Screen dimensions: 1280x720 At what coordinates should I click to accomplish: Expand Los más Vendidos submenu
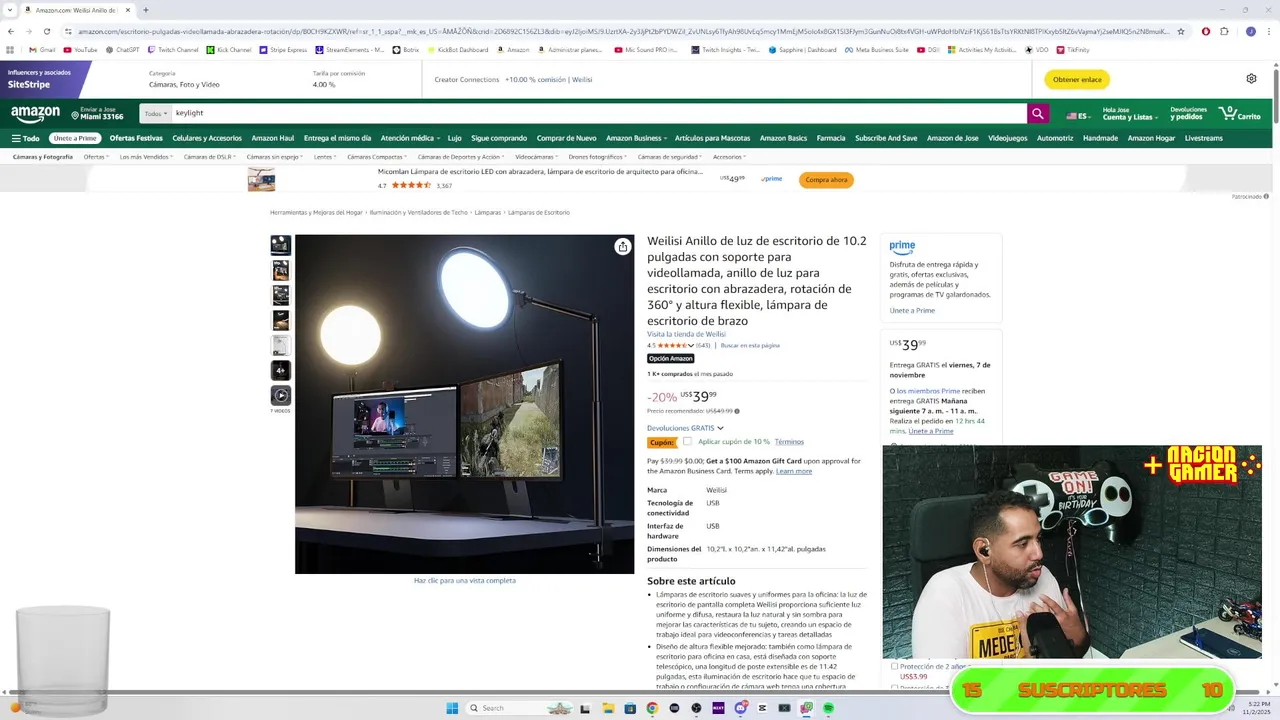(x=146, y=157)
